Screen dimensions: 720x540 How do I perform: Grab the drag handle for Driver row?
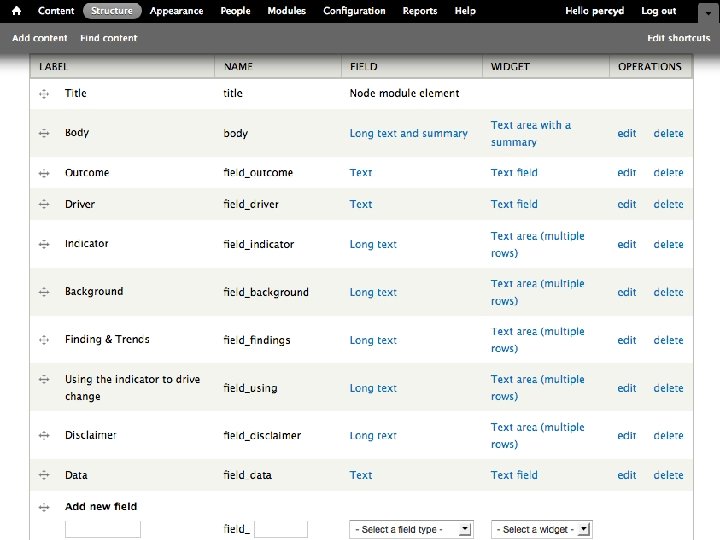(x=44, y=204)
